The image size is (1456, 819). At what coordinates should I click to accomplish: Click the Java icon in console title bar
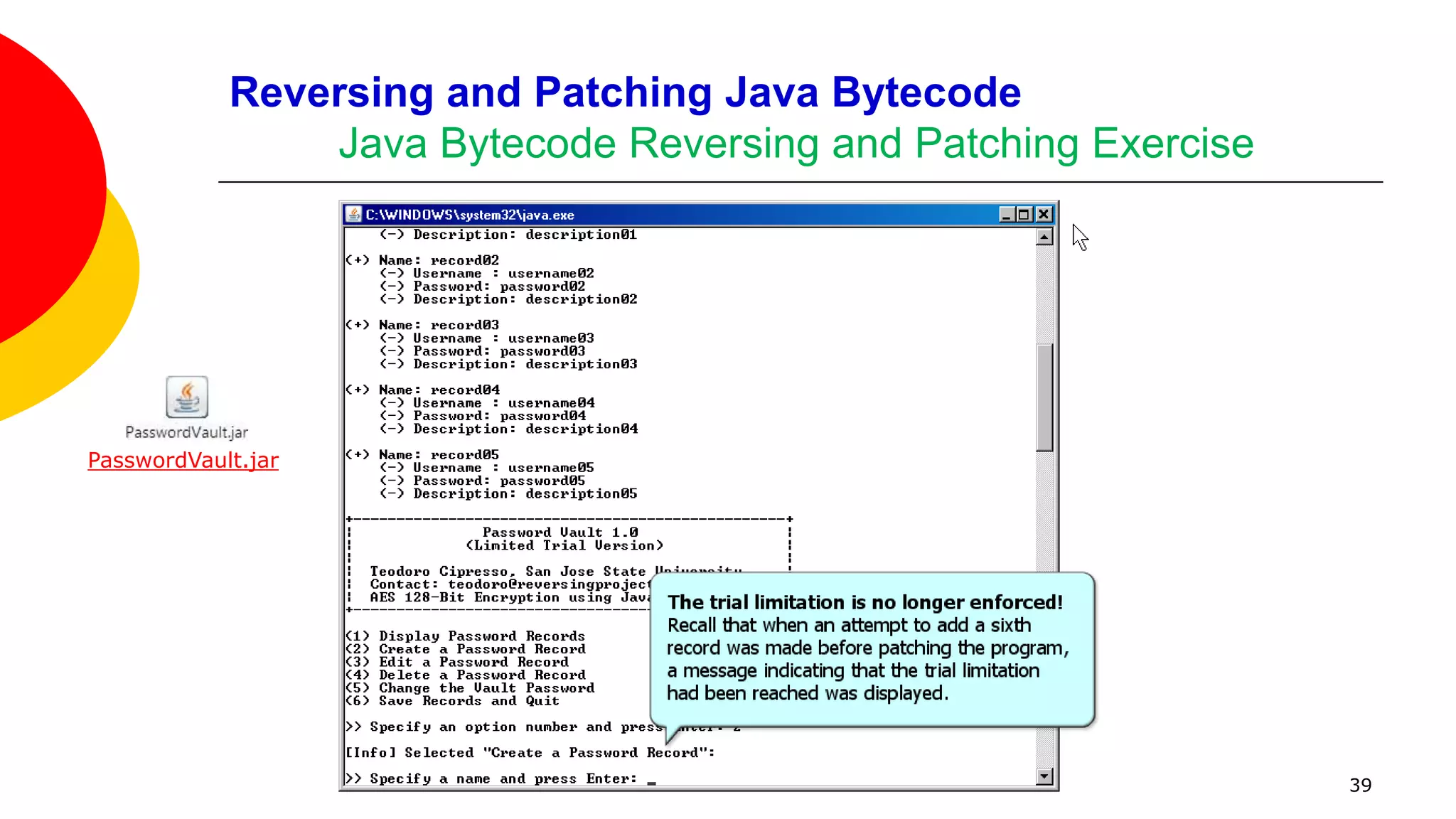click(x=353, y=214)
